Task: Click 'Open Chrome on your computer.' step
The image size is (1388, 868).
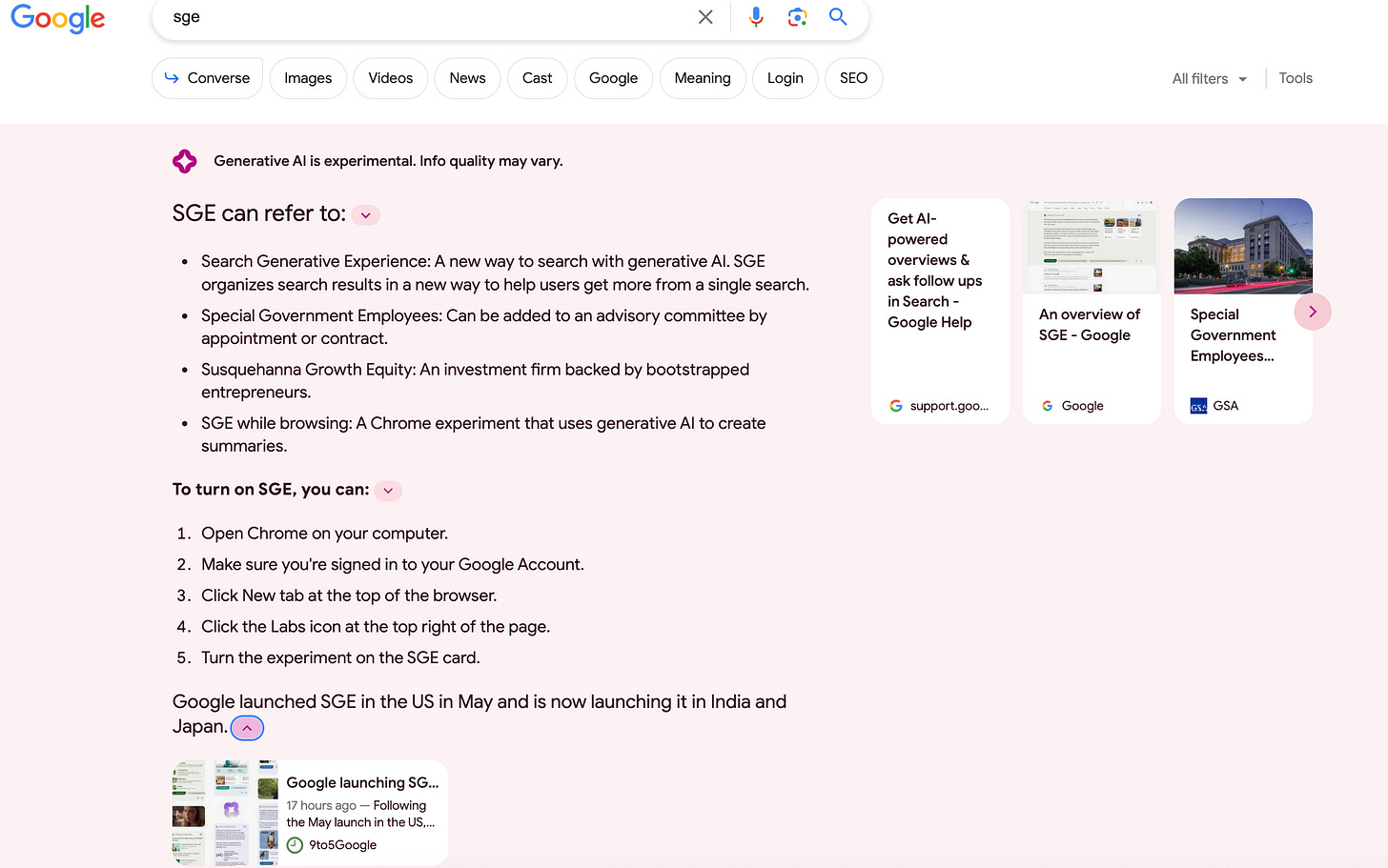Action: tap(324, 534)
